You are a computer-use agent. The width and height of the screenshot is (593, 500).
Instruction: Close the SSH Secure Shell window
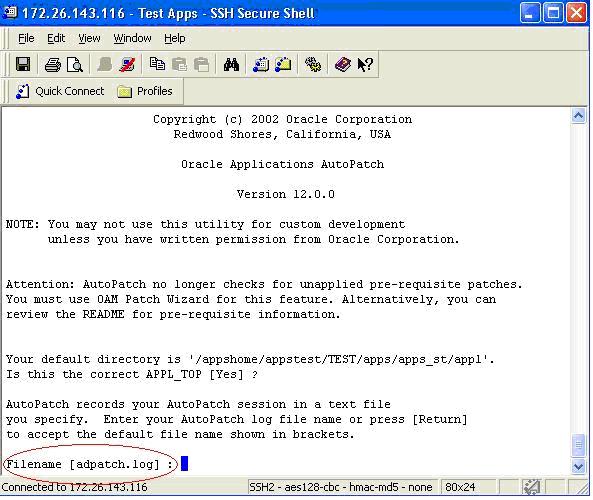[x=576, y=13]
